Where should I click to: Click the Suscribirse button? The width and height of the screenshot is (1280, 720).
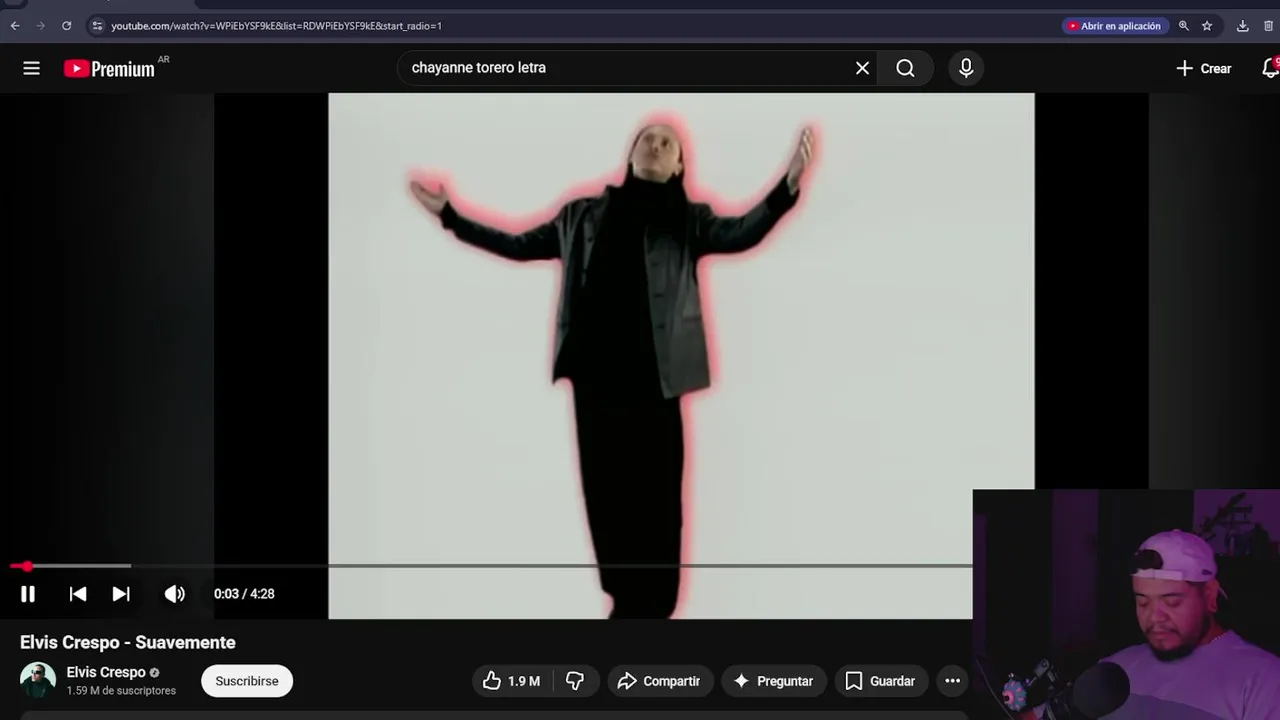[x=247, y=681]
